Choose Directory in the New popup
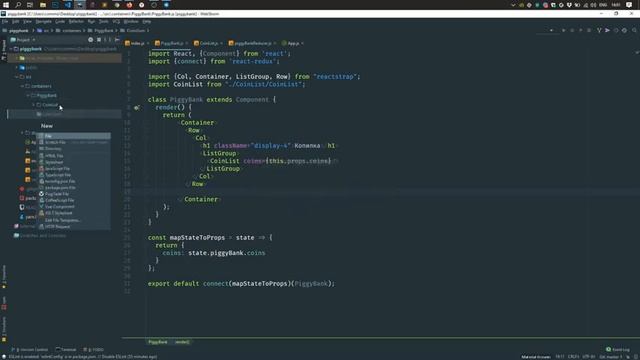640x360 pixels. click(x=73, y=149)
